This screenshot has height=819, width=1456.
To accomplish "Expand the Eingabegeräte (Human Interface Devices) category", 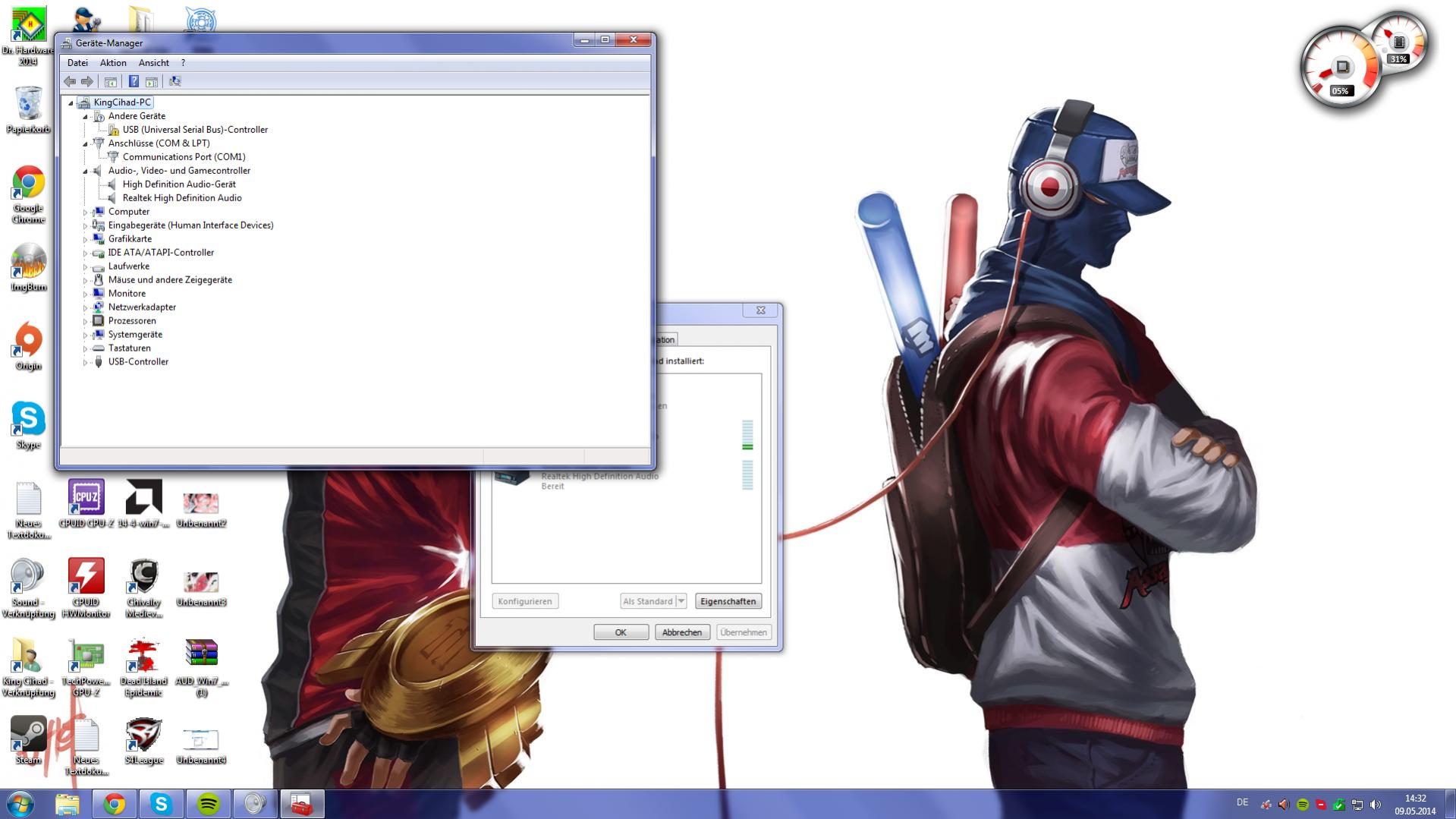I will click(85, 226).
